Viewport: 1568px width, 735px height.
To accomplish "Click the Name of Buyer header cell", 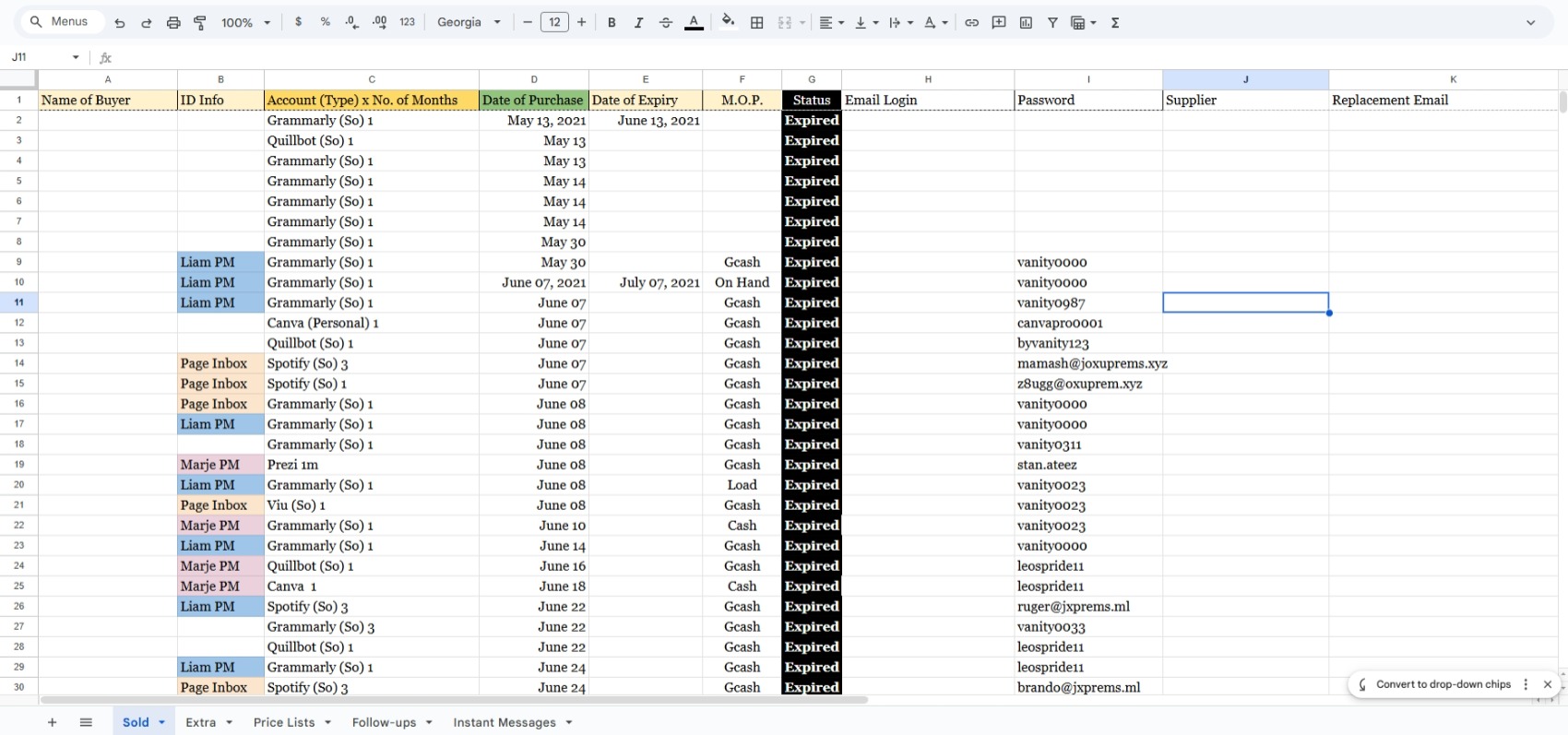I will pos(108,100).
